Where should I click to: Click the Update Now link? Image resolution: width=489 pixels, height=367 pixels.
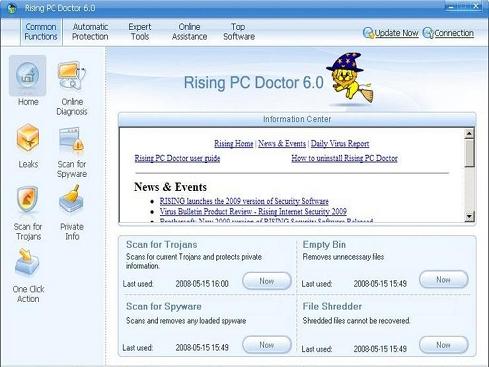coord(396,33)
